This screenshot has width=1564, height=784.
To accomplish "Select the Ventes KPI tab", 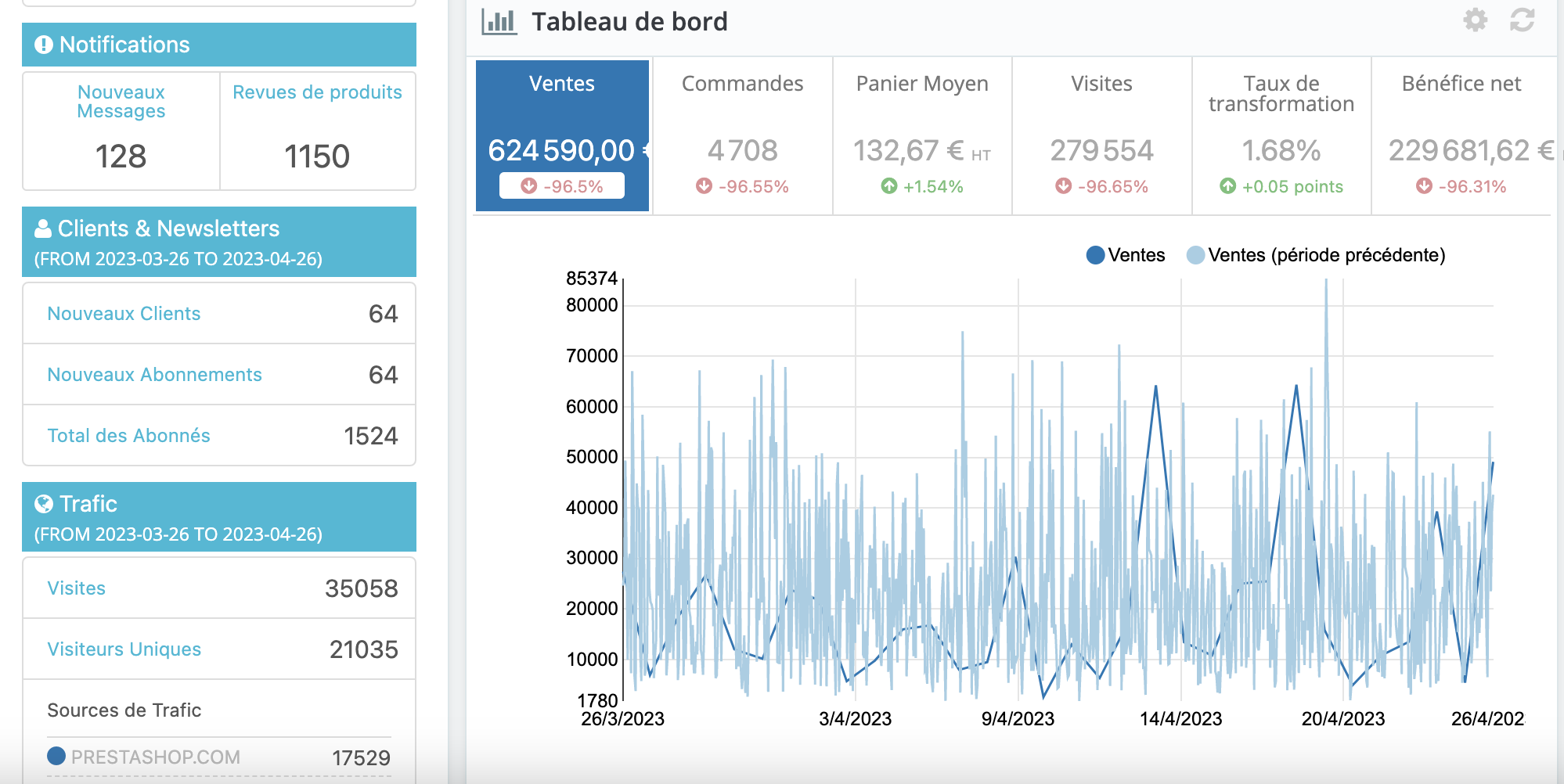I will [x=562, y=135].
